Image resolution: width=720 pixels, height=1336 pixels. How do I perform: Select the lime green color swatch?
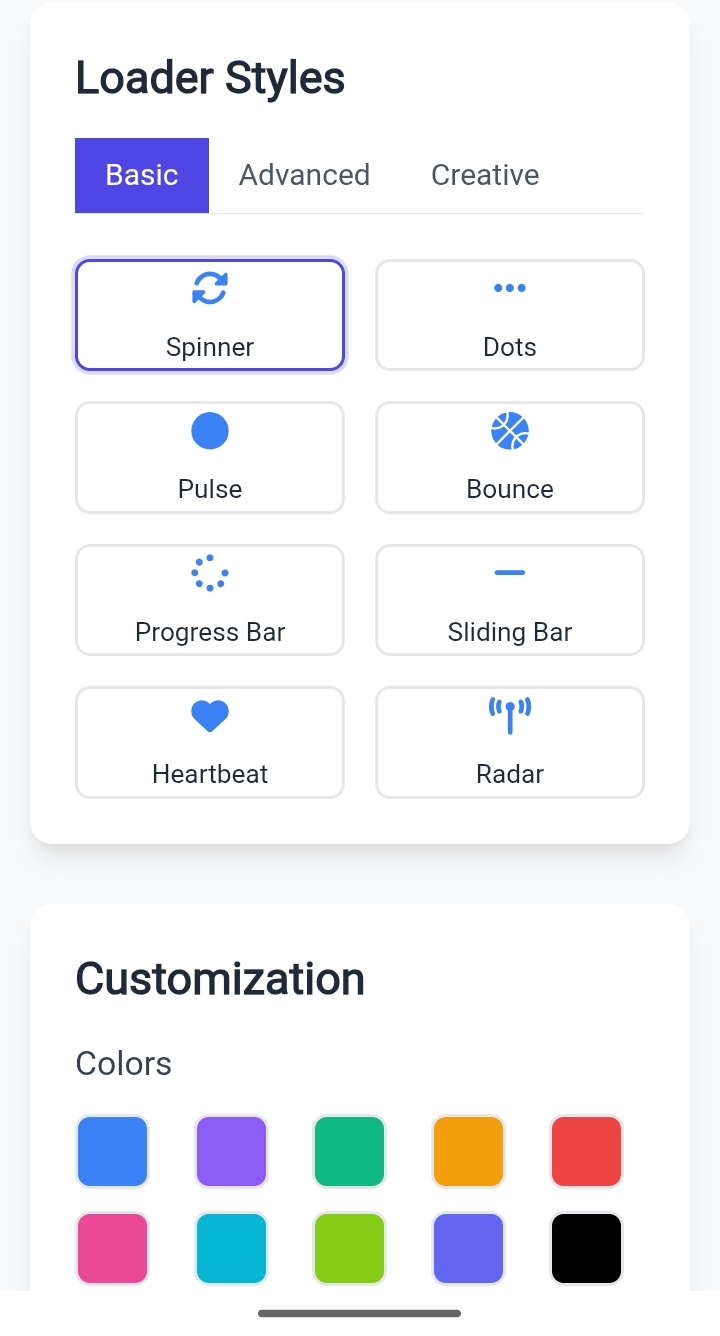[x=349, y=1248]
